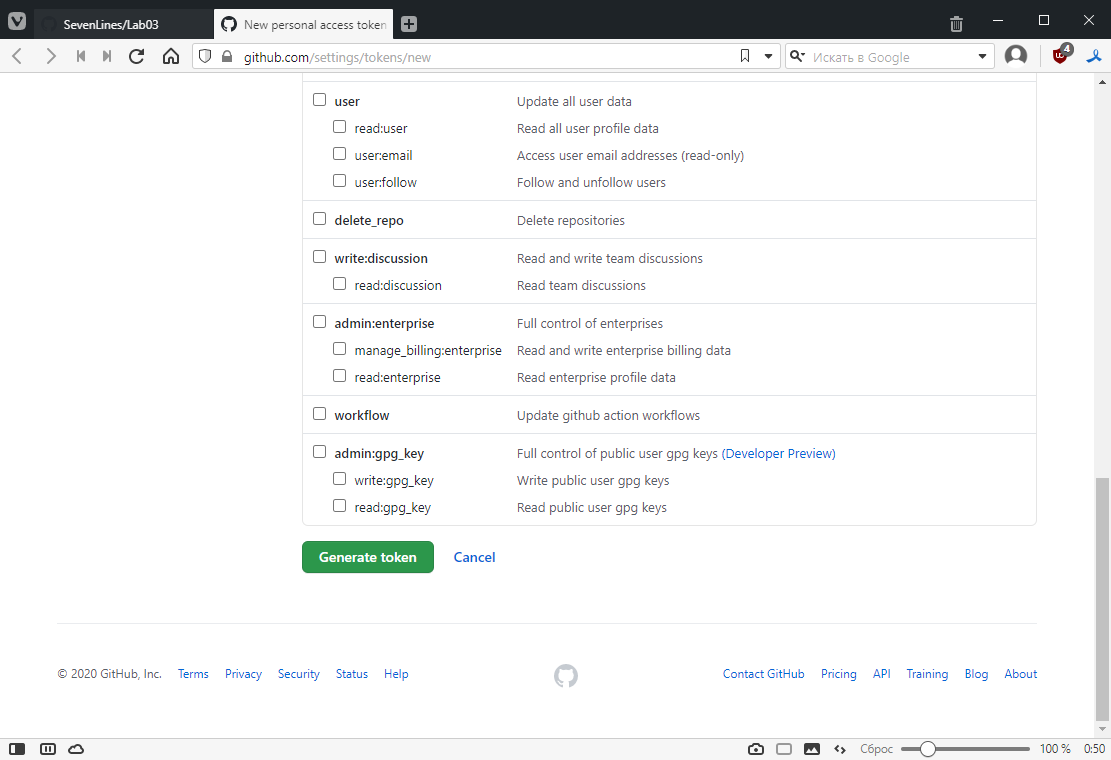
Task: Click the fast forward icon
Action: coord(107,56)
